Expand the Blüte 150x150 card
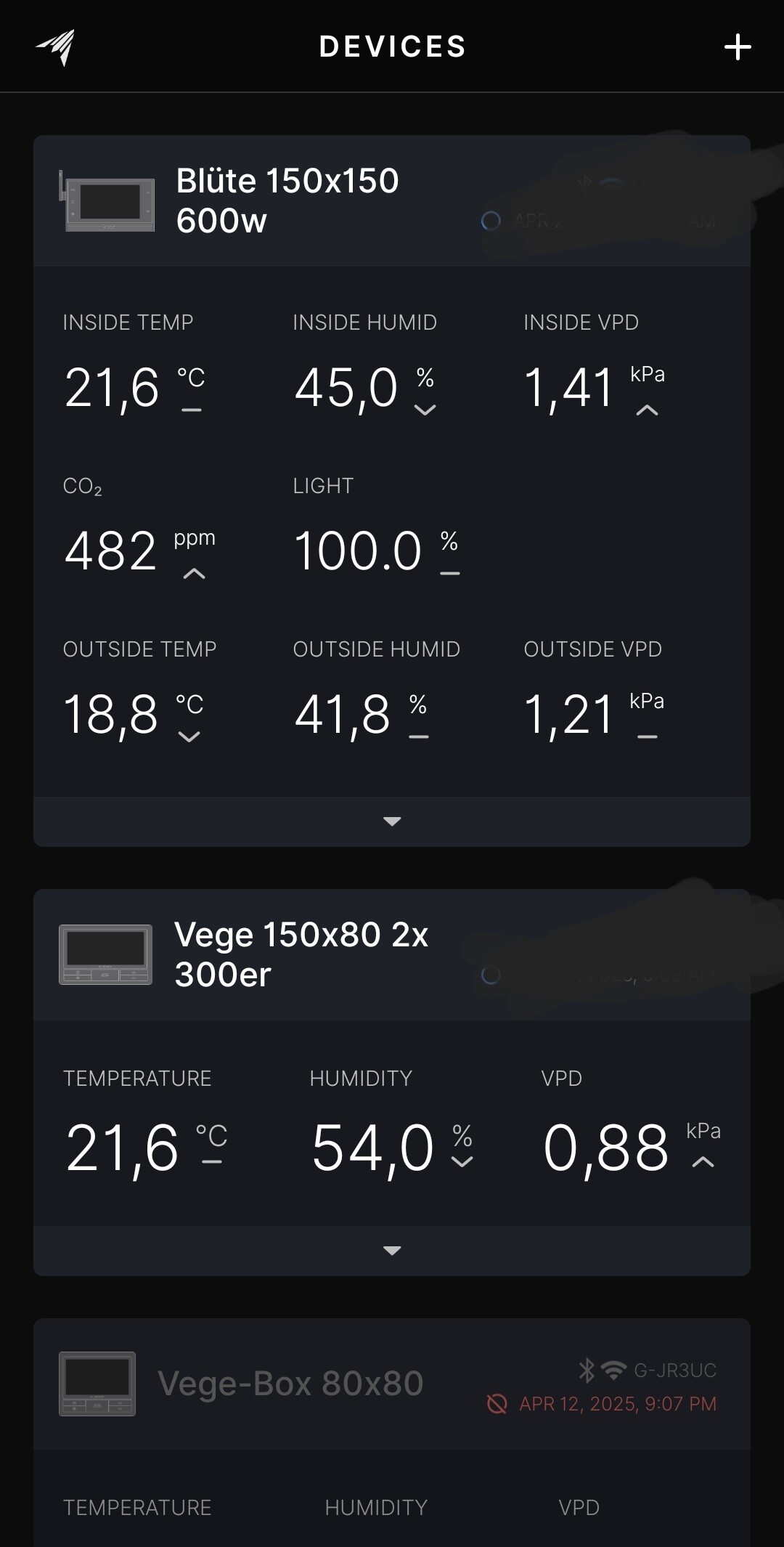This screenshot has height=1547, width=784. click(392, 821)
